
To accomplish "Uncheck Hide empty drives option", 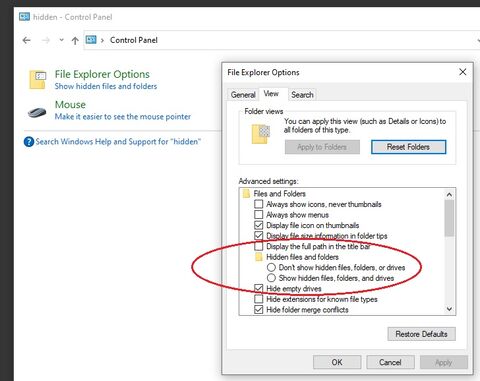I will tap(258, 288).
